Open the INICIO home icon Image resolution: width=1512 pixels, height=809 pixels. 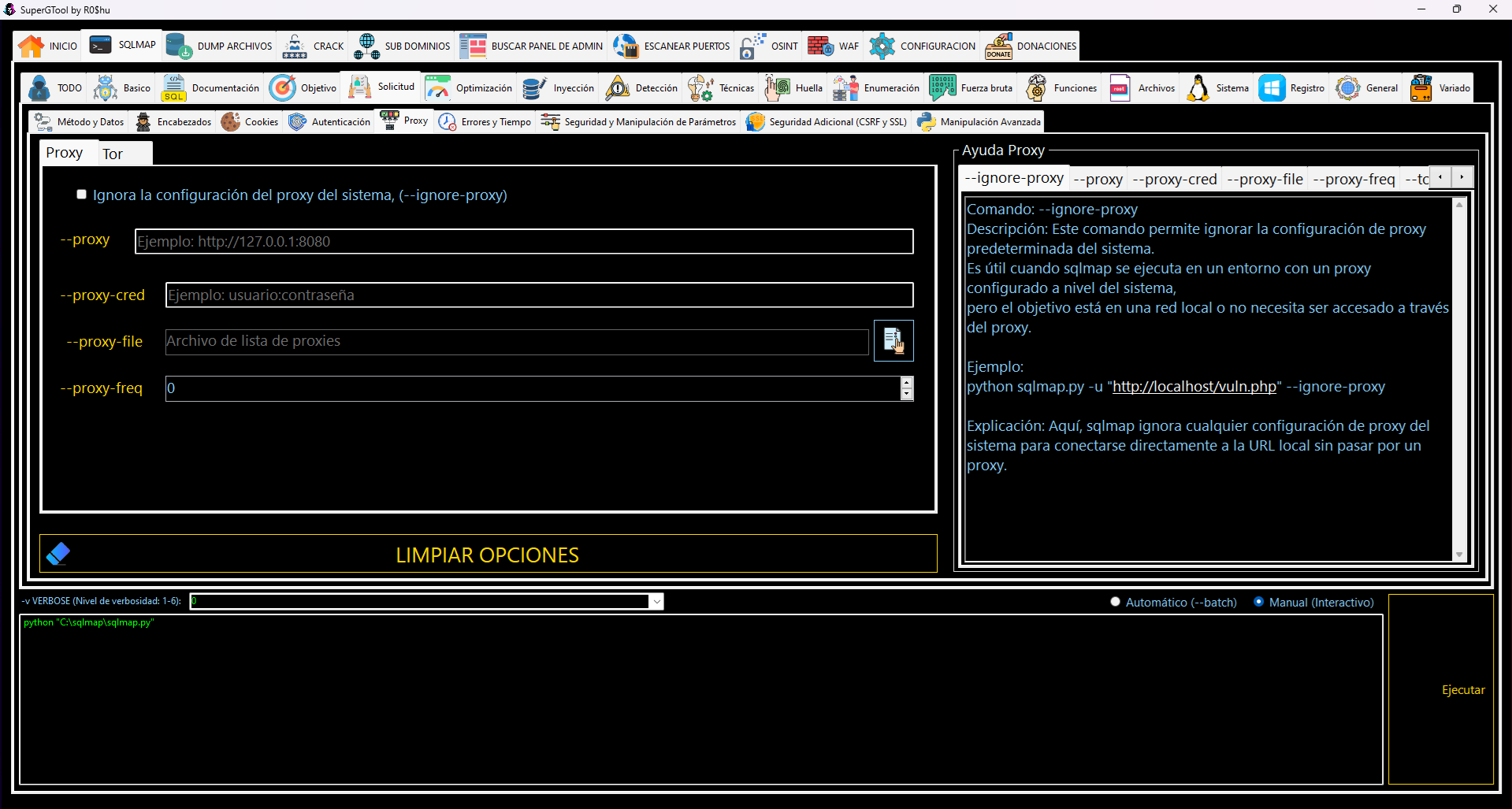point(32,46)
